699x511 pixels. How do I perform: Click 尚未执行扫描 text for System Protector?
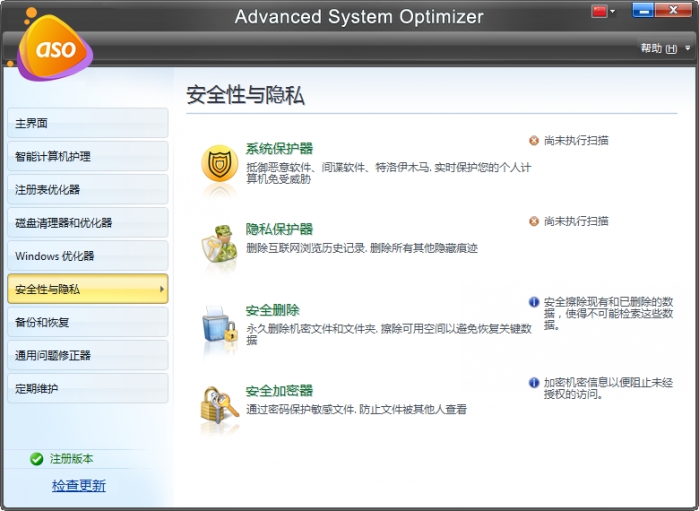pyautogui.click(x=576, y=141)
